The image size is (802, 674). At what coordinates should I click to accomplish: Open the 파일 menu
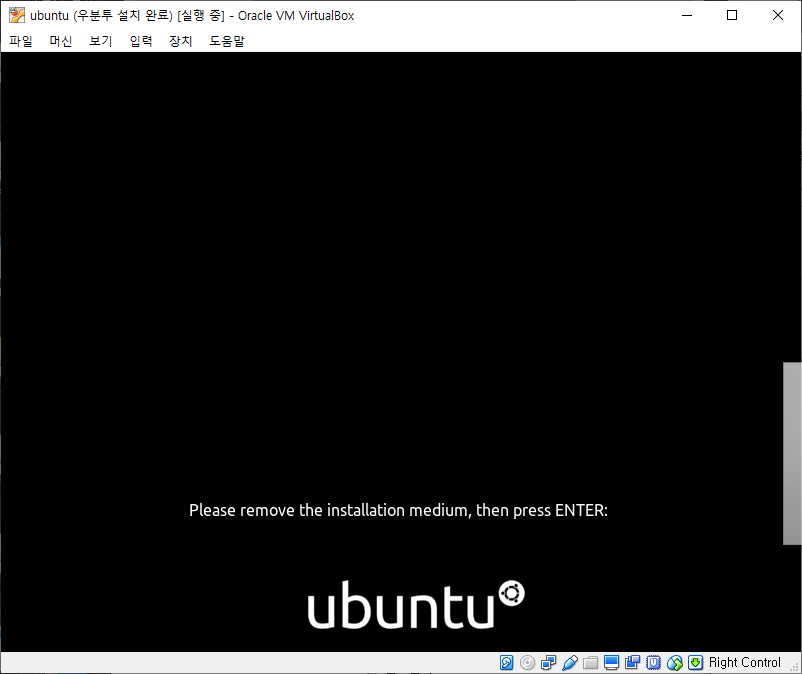tap(21, 41)
